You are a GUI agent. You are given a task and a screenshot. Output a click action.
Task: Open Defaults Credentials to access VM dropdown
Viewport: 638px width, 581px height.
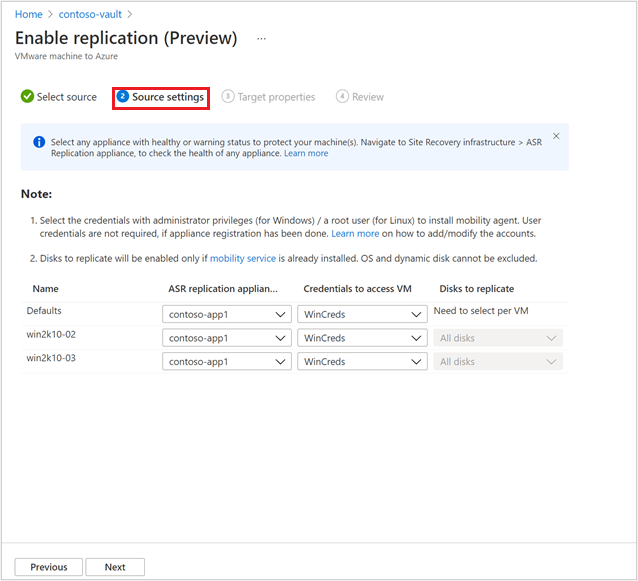point(362,314)
